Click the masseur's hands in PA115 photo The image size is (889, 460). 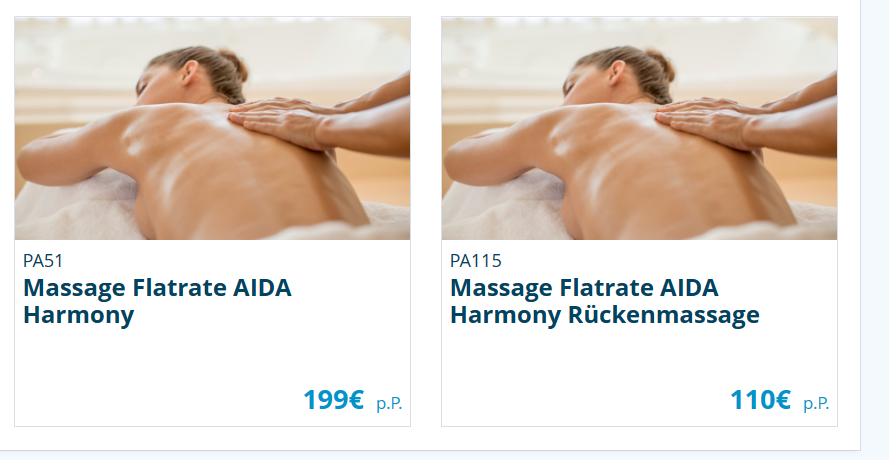pos(708,120)
